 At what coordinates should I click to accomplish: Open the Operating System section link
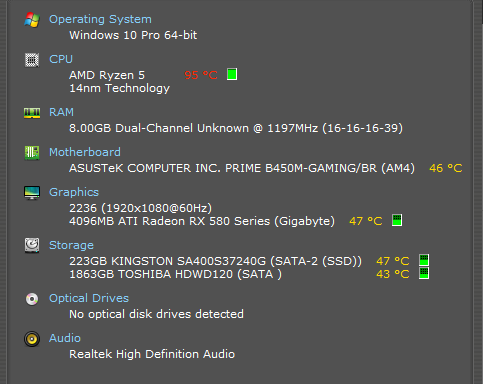(x=100, y=19)
